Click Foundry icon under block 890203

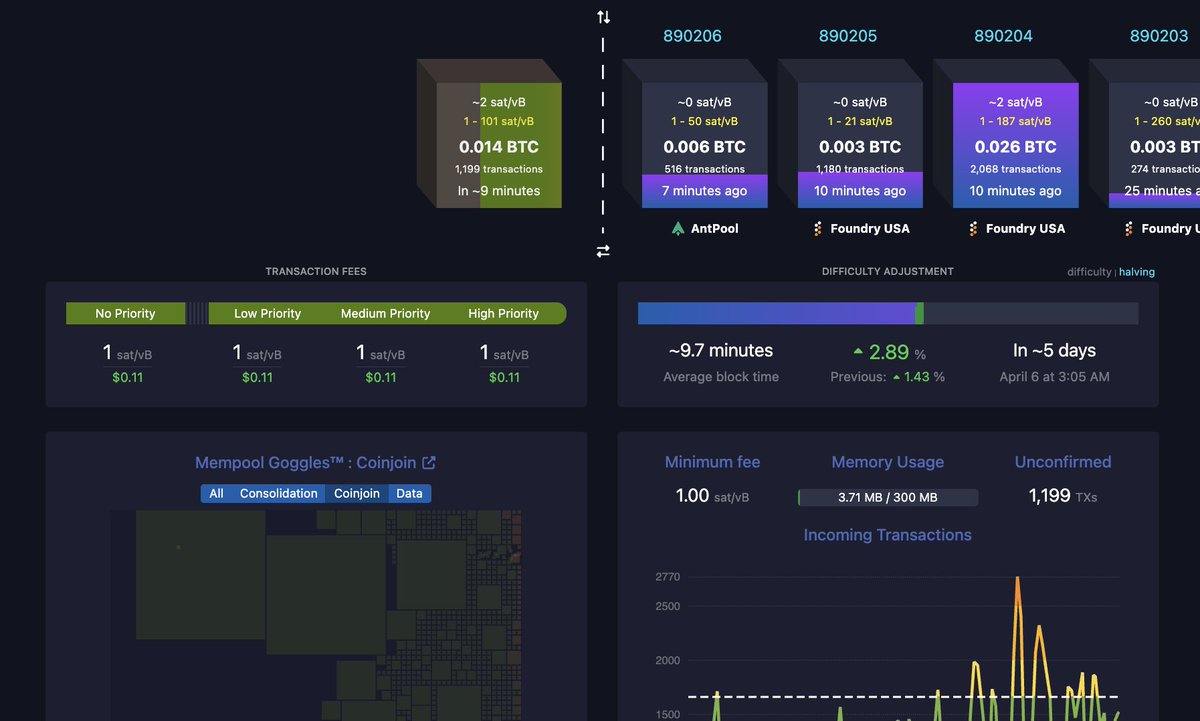(1129, 229)
